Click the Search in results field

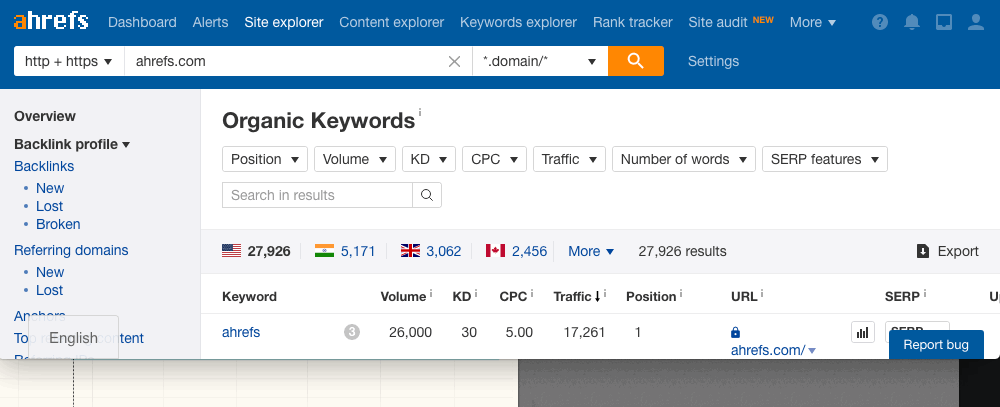pyautogui.click(x=317, y=195)
